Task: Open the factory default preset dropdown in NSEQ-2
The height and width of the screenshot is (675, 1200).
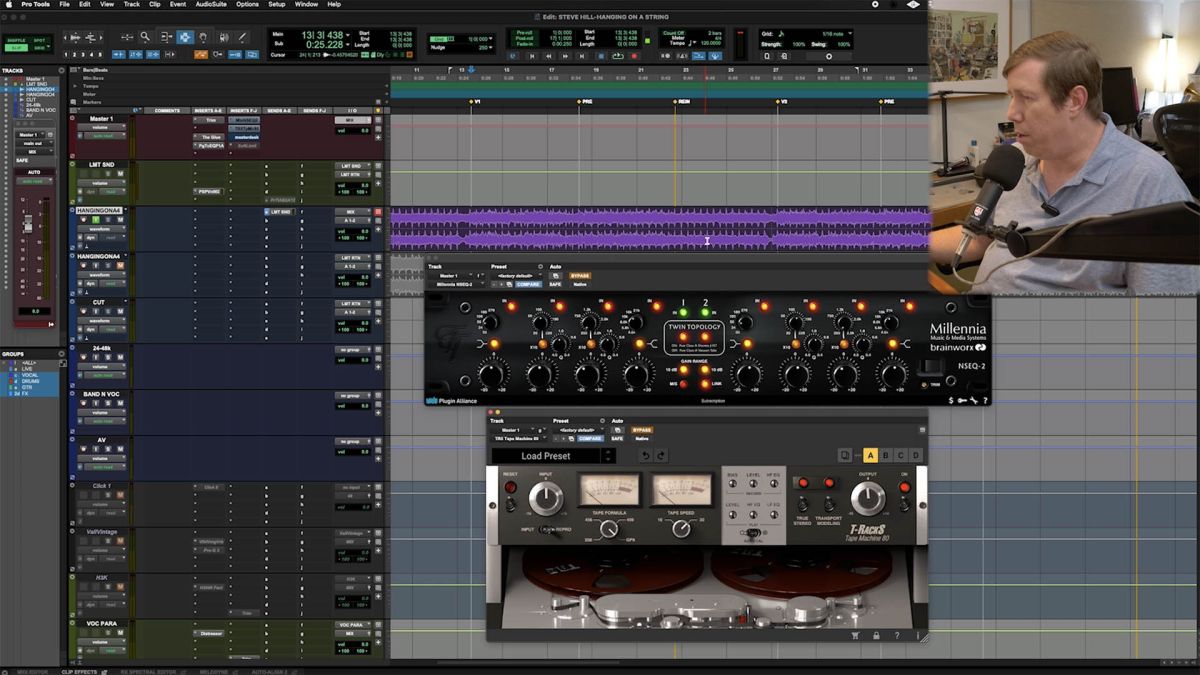Action: [x=519, y=276]
